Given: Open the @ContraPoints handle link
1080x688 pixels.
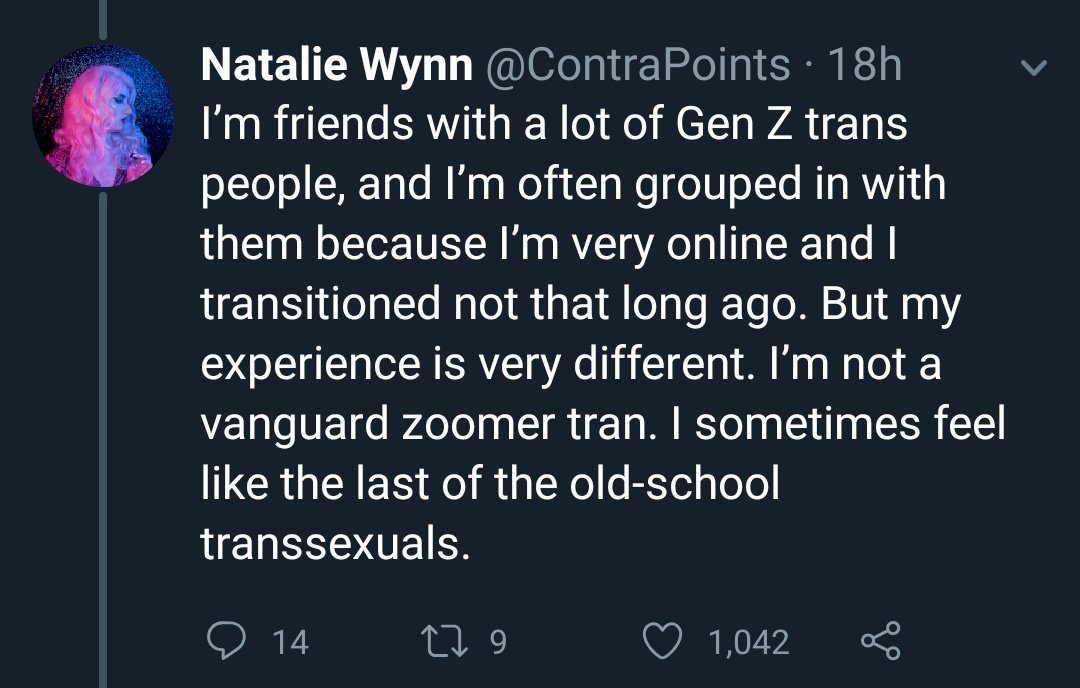Looking at the screenshot, I should (638, 65).
